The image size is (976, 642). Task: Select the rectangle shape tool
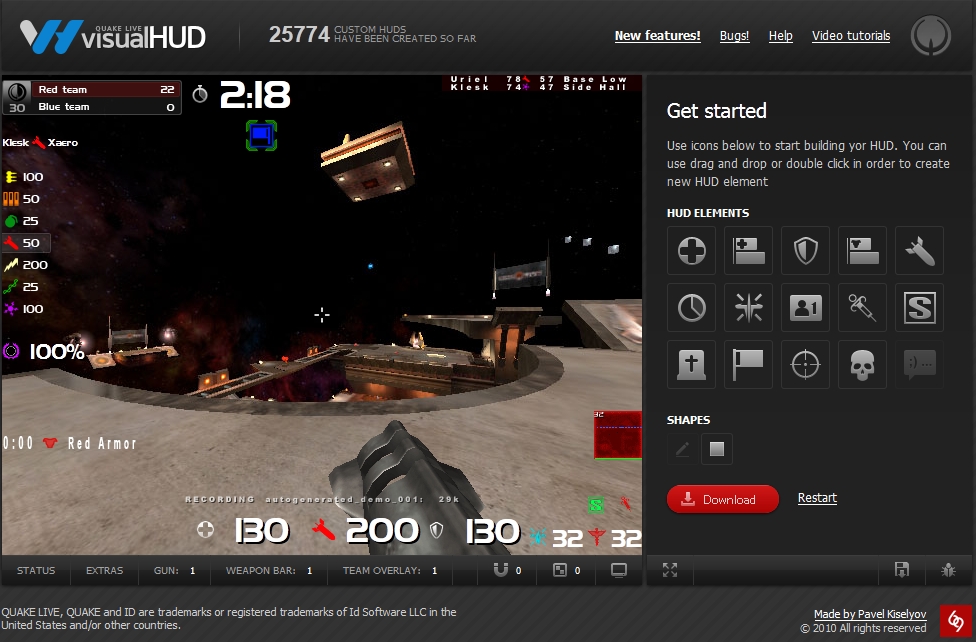tap(717, 449)
